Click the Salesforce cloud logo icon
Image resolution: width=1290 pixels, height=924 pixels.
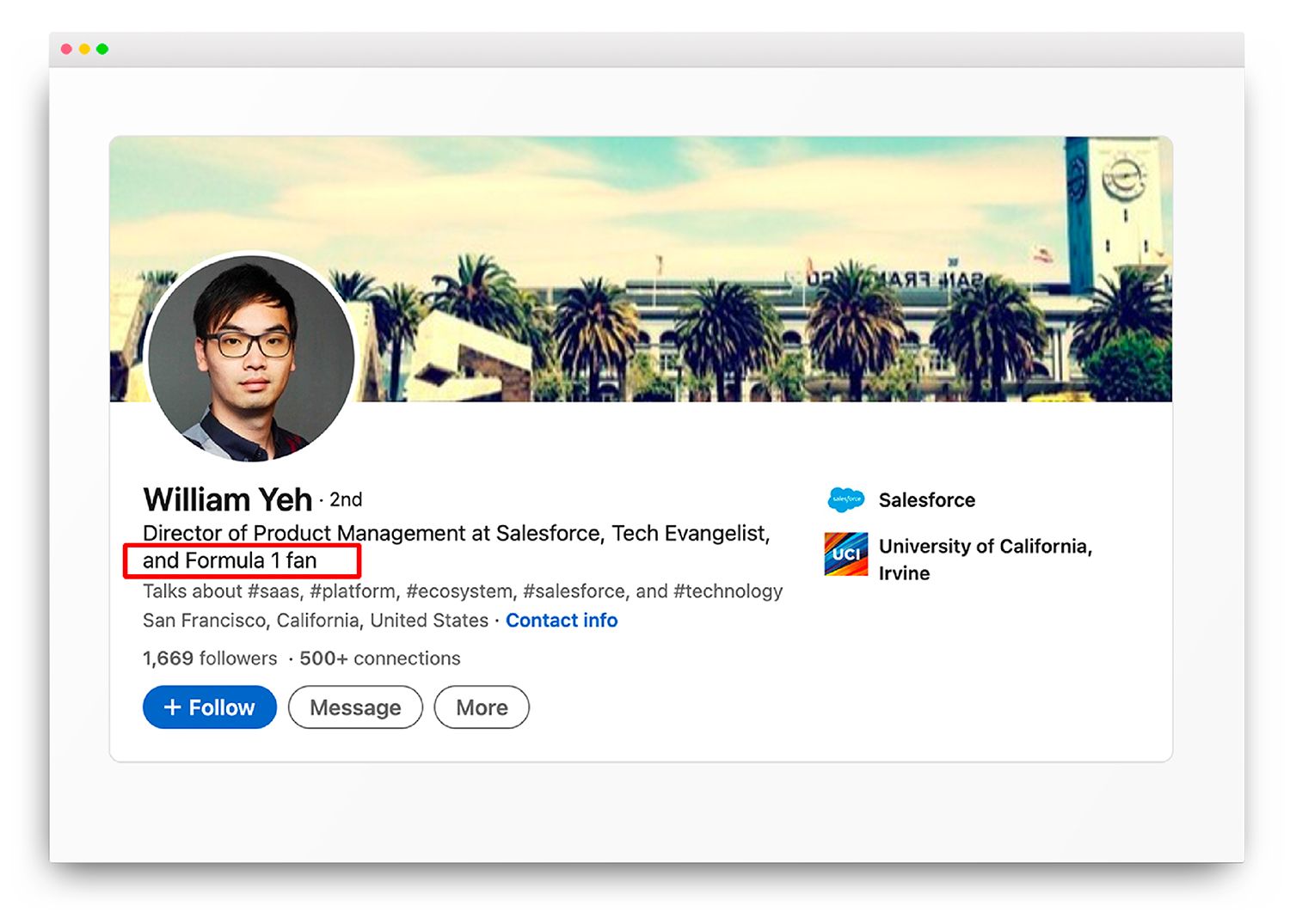(846, 499)
